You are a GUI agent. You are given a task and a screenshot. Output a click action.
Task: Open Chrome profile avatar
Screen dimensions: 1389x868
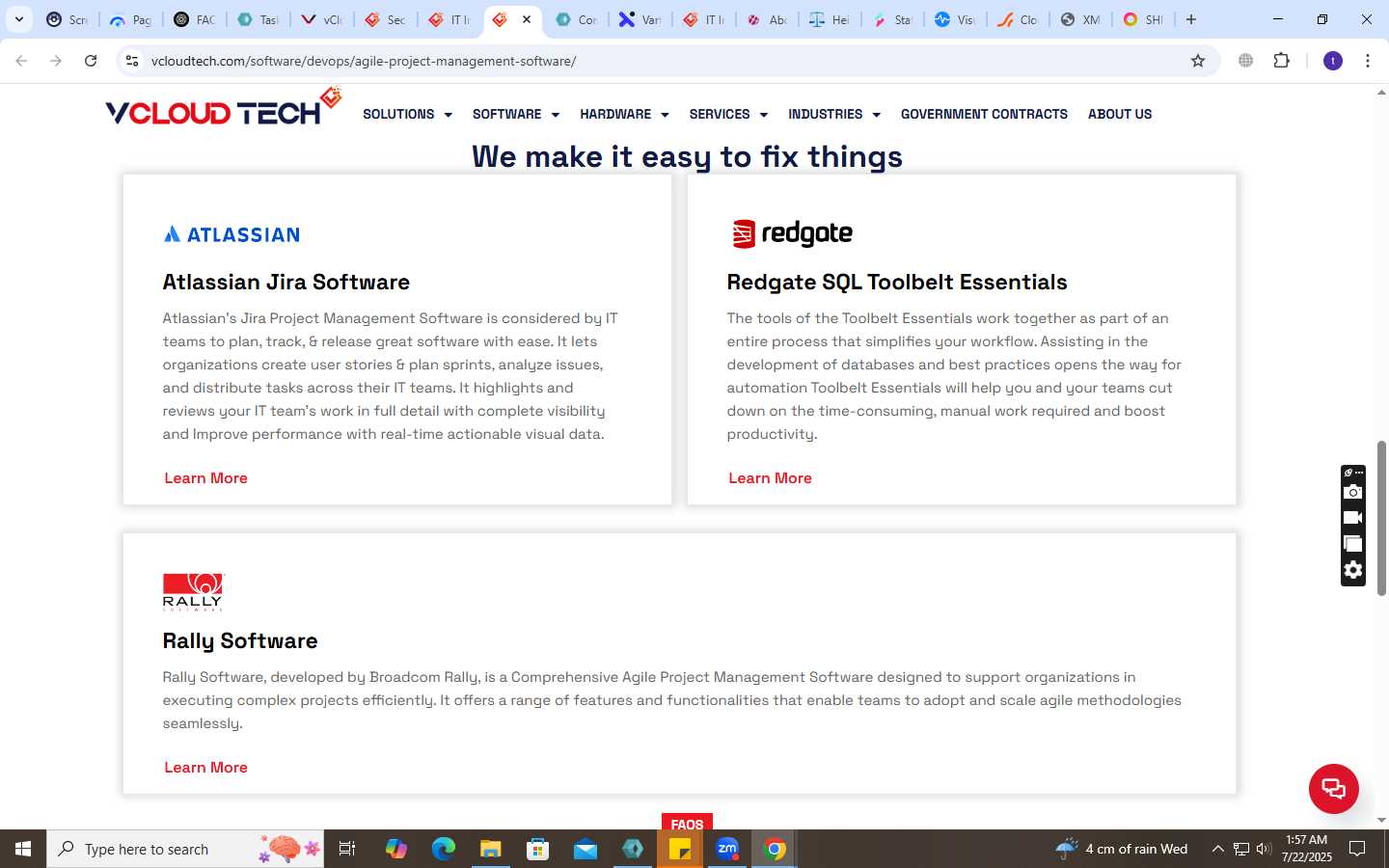(x=1333, y=61)
